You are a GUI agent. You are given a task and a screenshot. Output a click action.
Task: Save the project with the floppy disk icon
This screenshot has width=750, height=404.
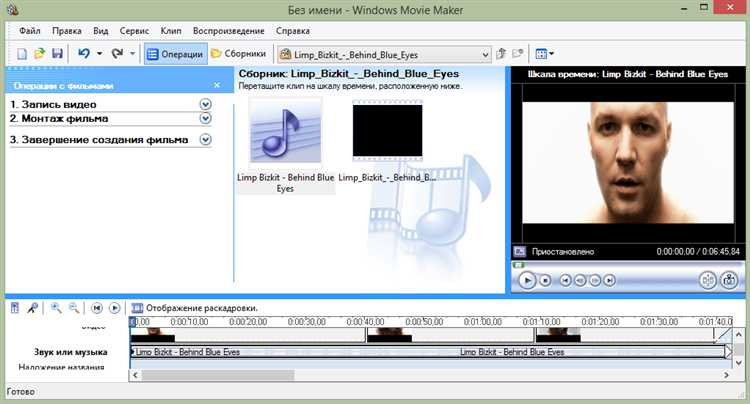click(x=57, y=54)
